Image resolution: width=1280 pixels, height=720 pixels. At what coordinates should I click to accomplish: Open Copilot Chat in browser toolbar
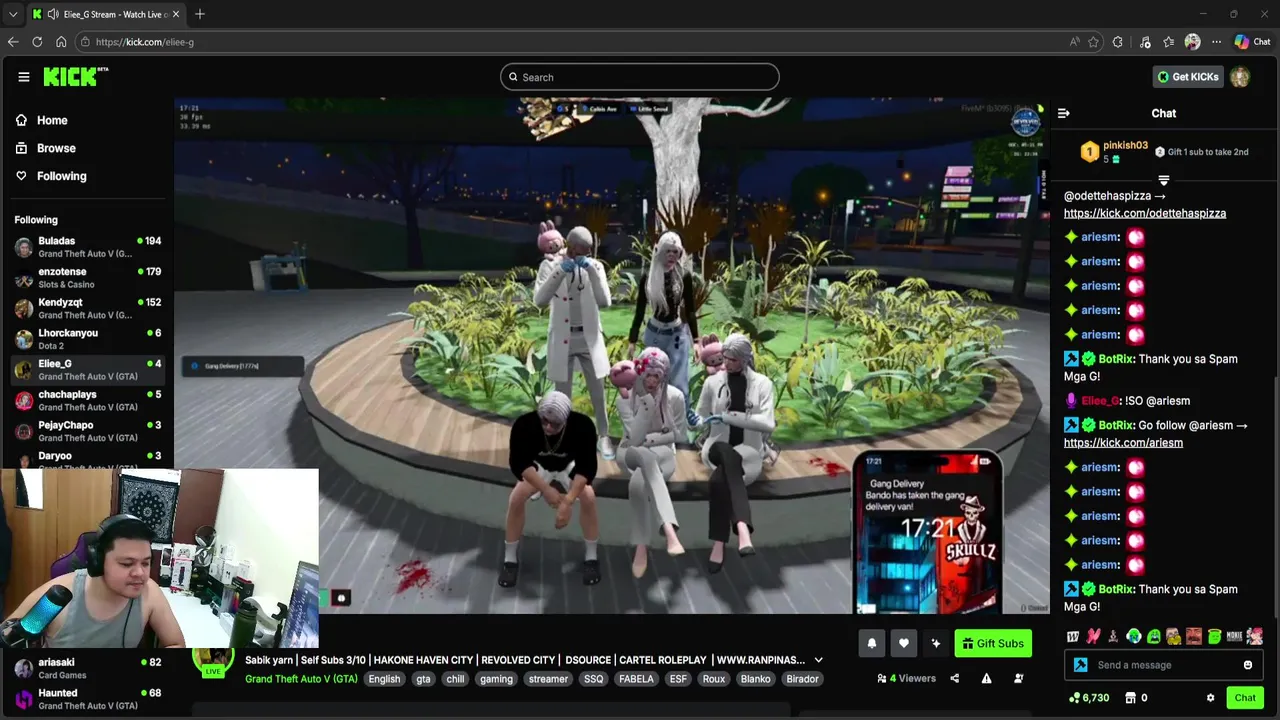(1251, 42)
